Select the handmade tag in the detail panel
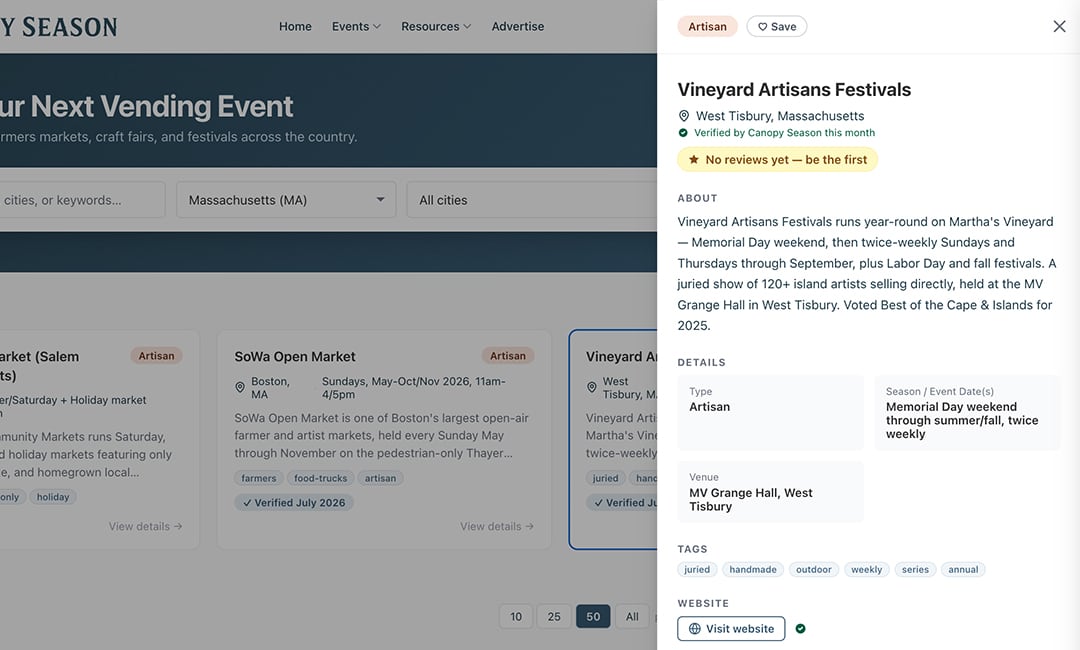This screenshot has height=650, width=1080. 753,569
